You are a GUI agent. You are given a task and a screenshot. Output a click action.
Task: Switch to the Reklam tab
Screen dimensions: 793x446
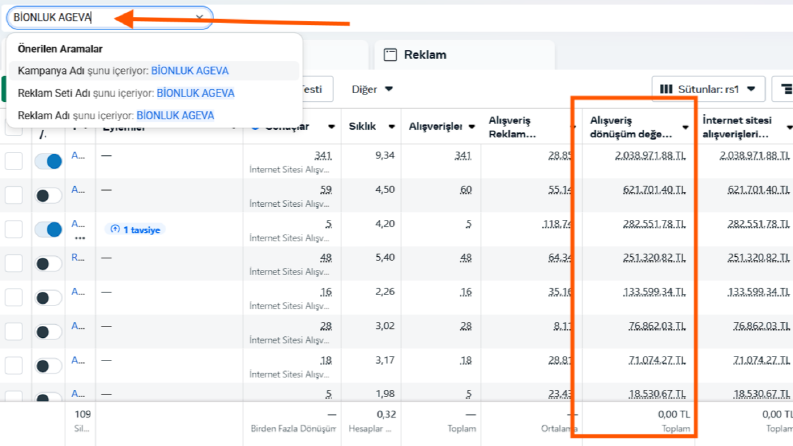[464, 55]
